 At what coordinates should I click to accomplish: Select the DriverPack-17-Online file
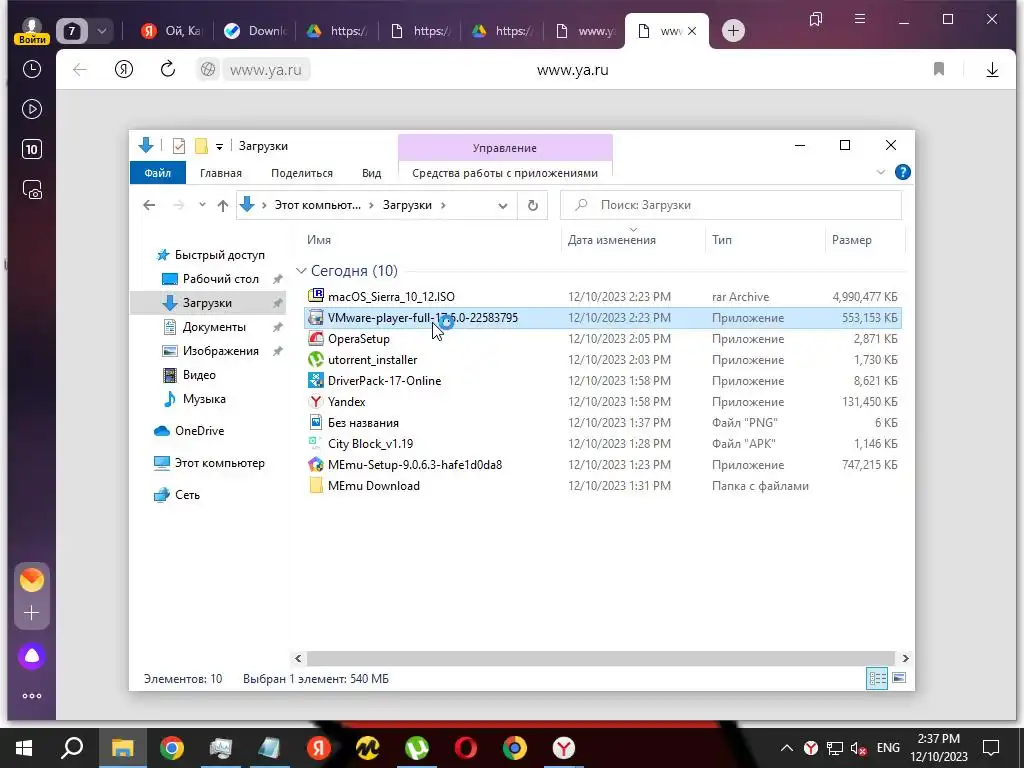coord(384,381)
